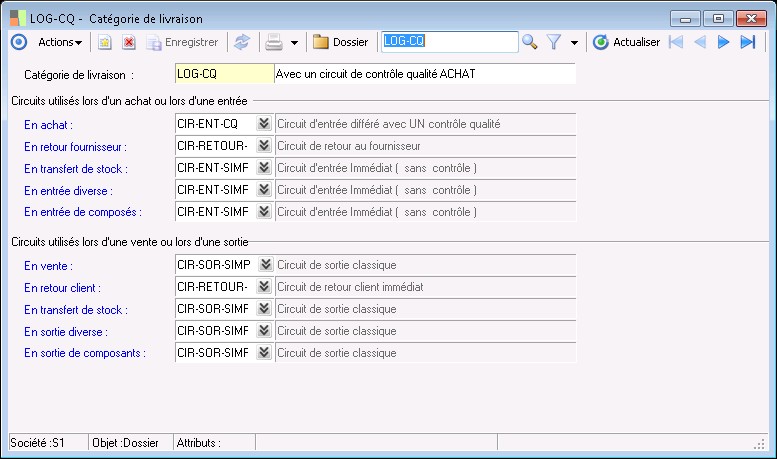Click text 'Circuit de retour client immédiat'
This screenshot has width=777, height=459.
(x=350, y=287)
